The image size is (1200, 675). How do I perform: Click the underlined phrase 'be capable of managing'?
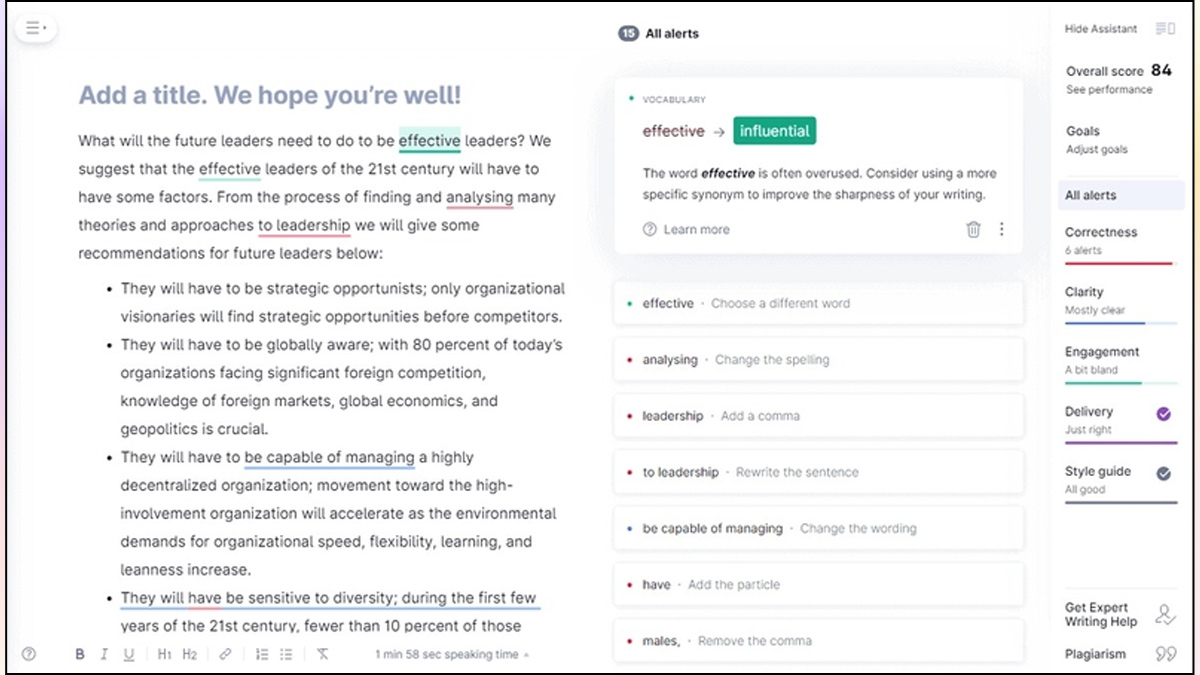click(329, 457)
